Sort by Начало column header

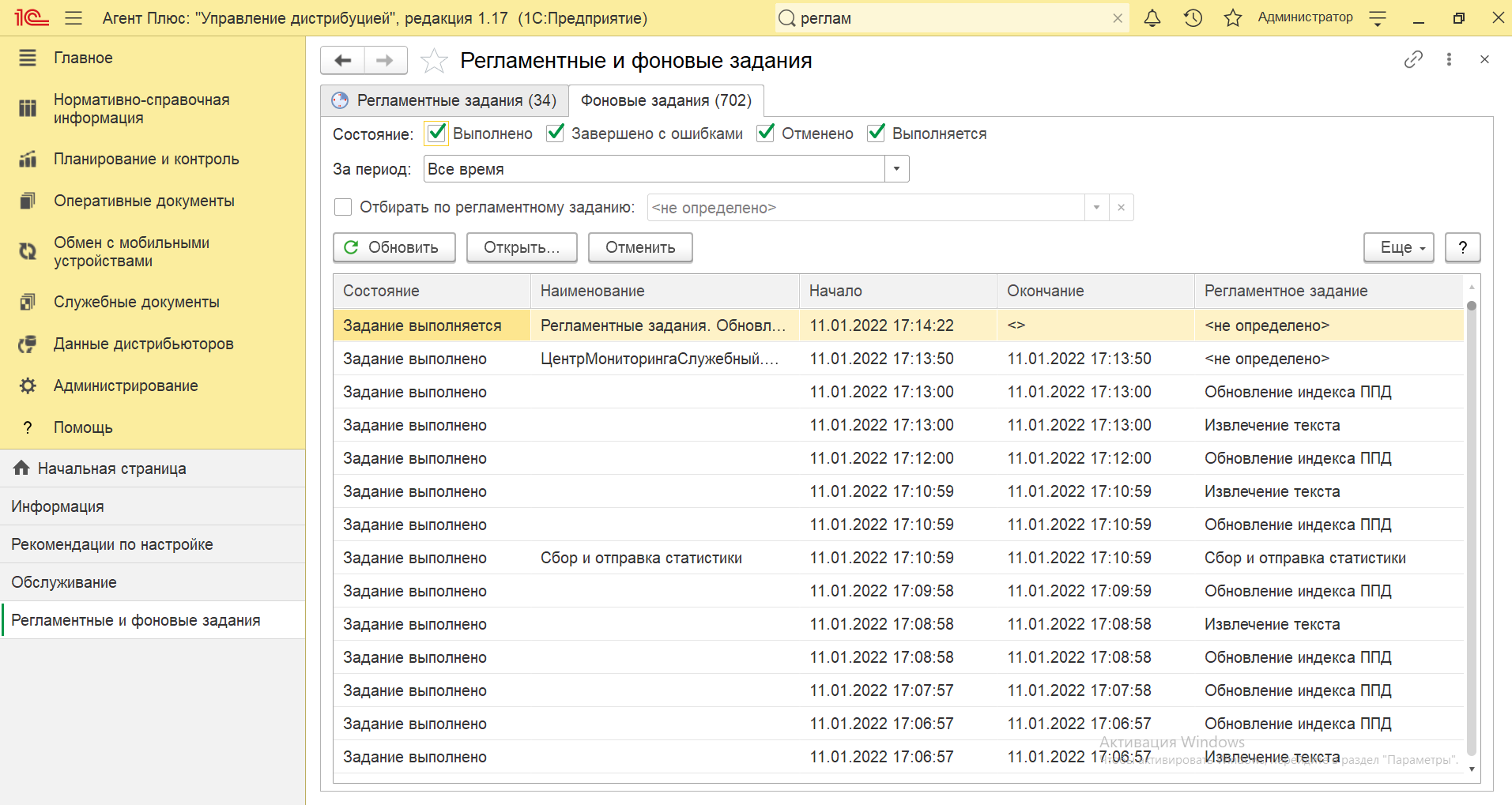(898, 291)
